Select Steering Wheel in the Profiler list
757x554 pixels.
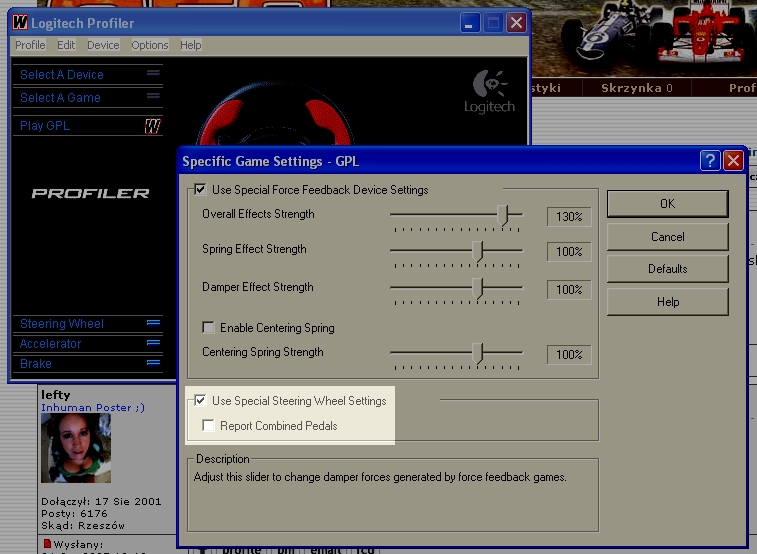(x=87, y=323)
